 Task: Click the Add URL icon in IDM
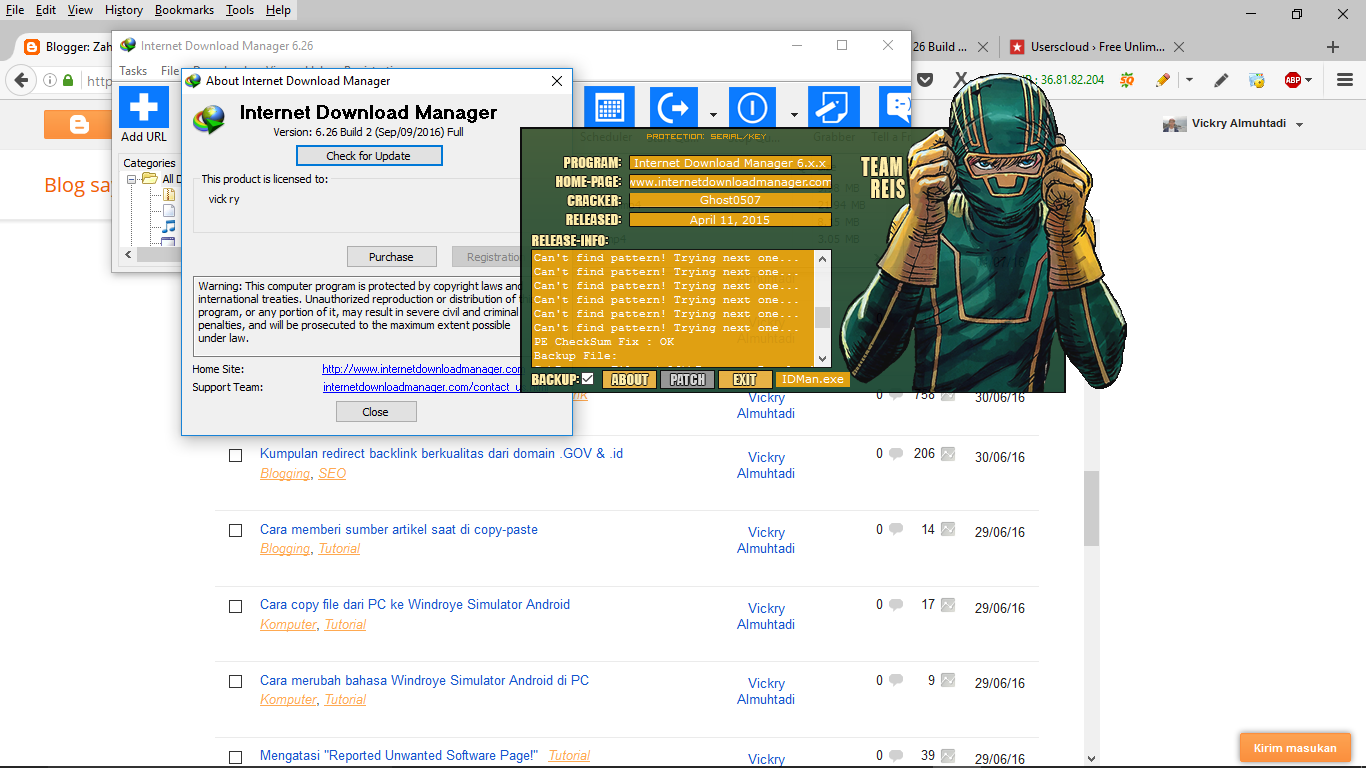coord(144,108)
